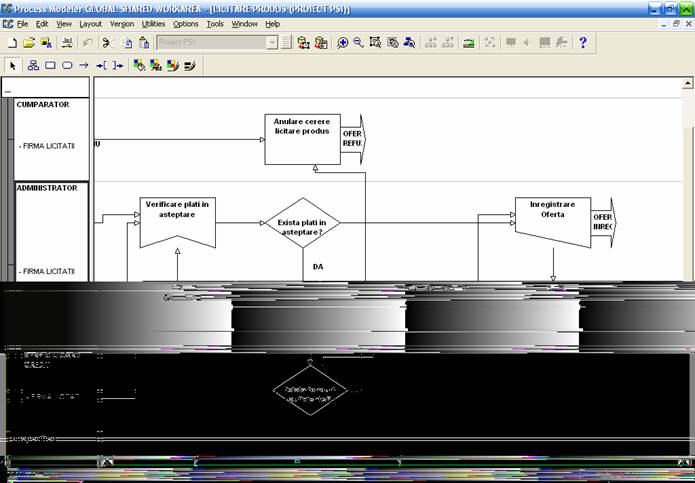Click the Zoom Out magnifier icon
Screen dimensions: 695x483
pyautogui.click(x=358, y=43)
